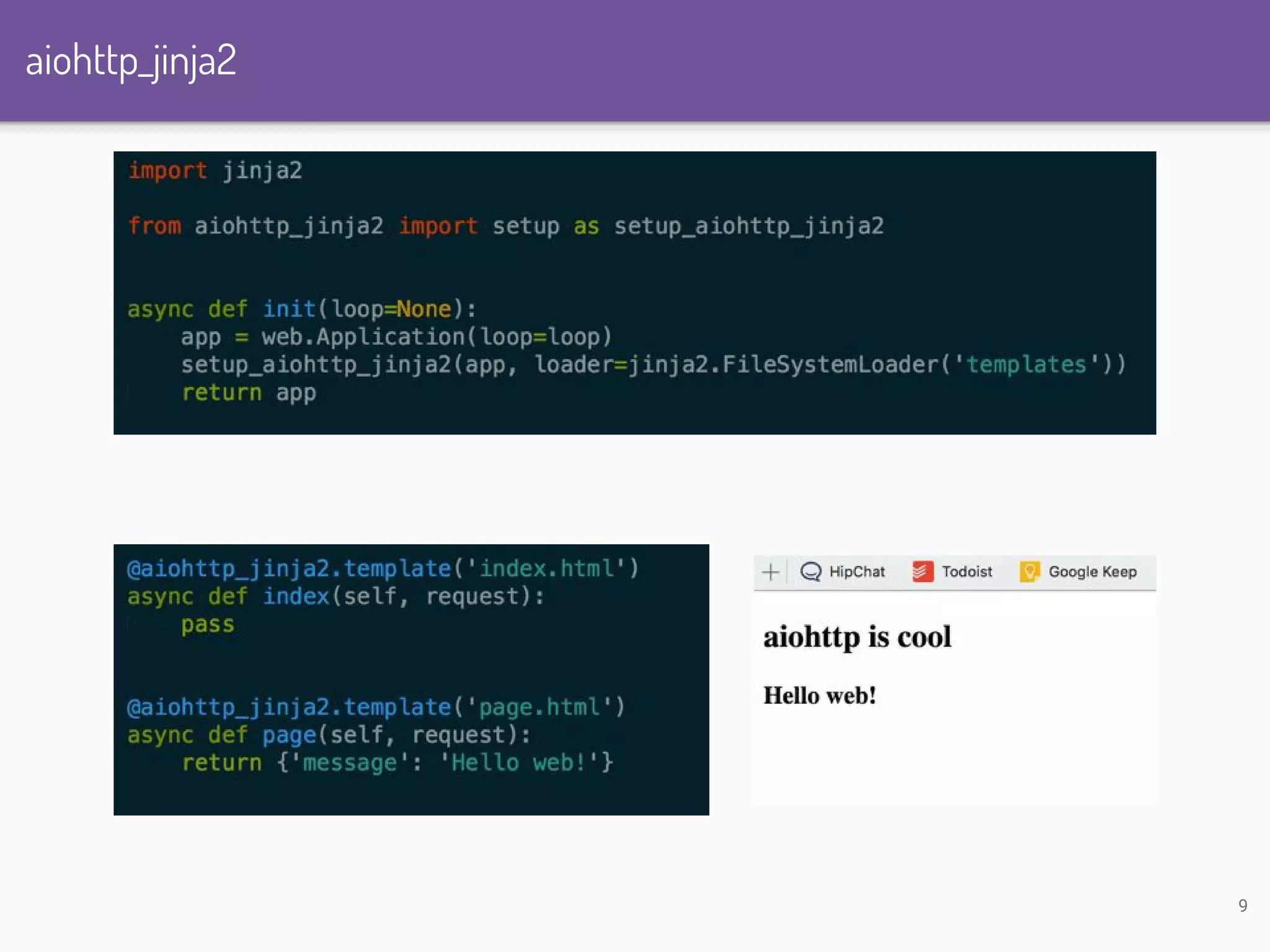Screen dimensions: 1270x952
Task: Click the 'index.html' template decorator line
Action: pyautogui.click(x=383, y=568)
